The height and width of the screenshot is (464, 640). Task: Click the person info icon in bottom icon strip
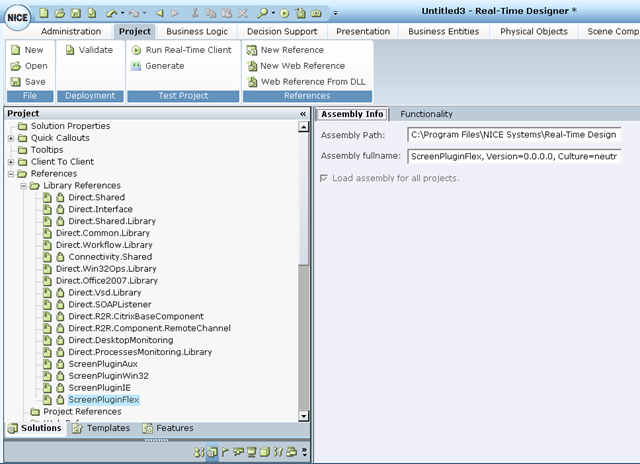[199, 452]
